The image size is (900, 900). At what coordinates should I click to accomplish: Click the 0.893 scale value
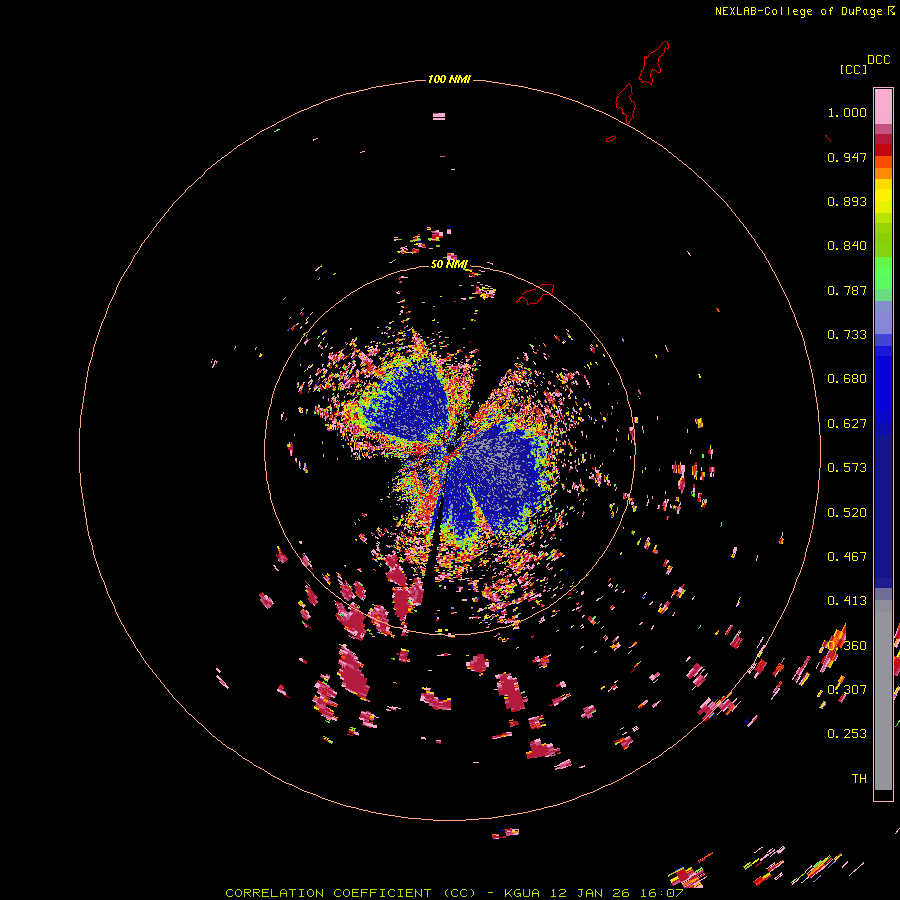pyautogui.click(x=847, y=201)
